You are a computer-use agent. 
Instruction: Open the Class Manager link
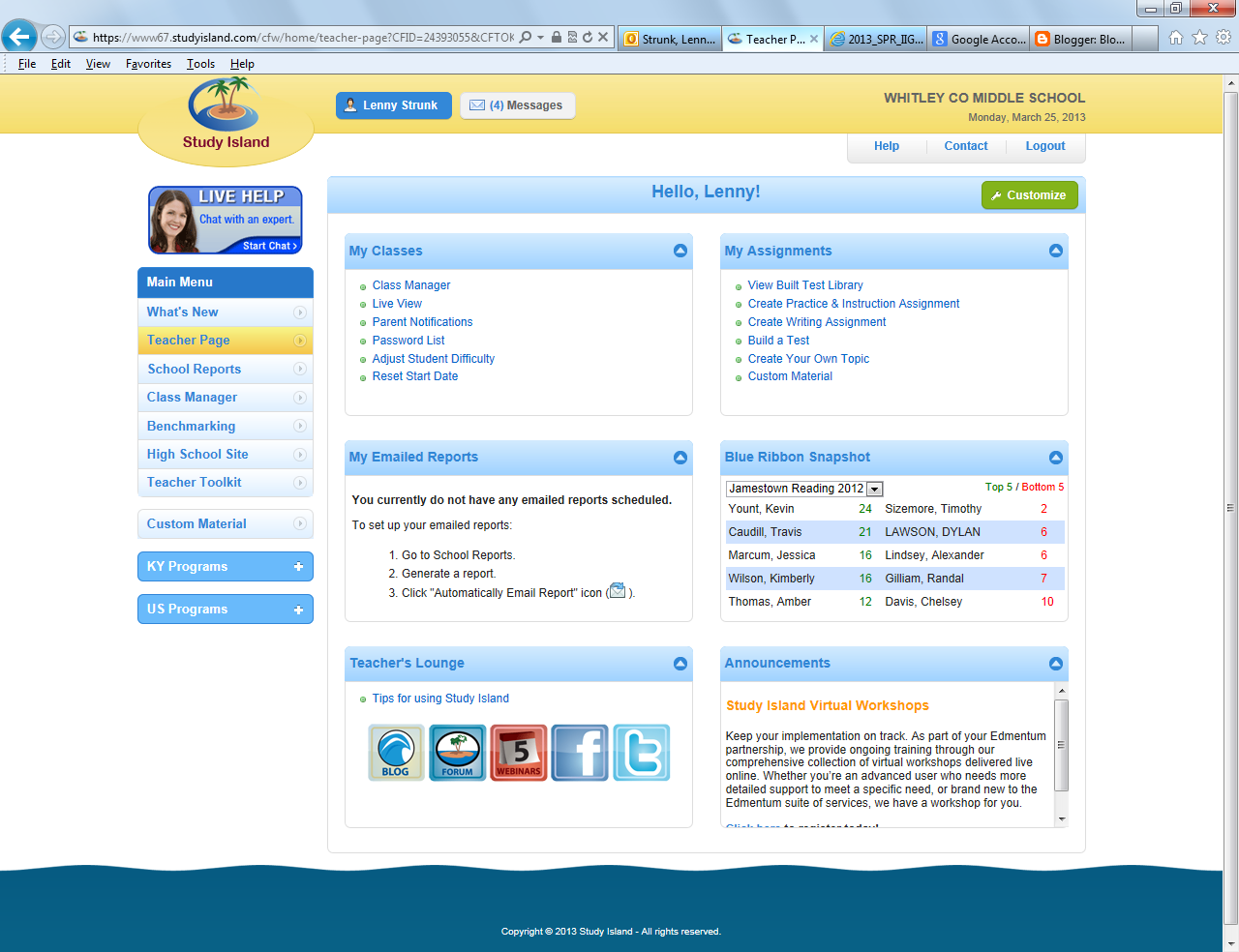410,284
